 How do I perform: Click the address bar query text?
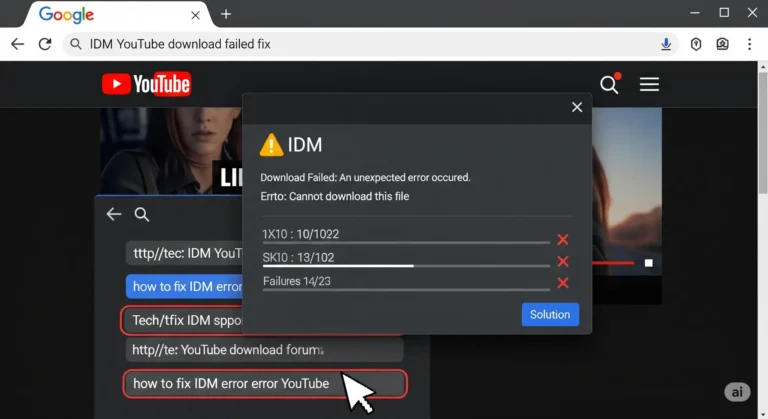click(180, 44)
